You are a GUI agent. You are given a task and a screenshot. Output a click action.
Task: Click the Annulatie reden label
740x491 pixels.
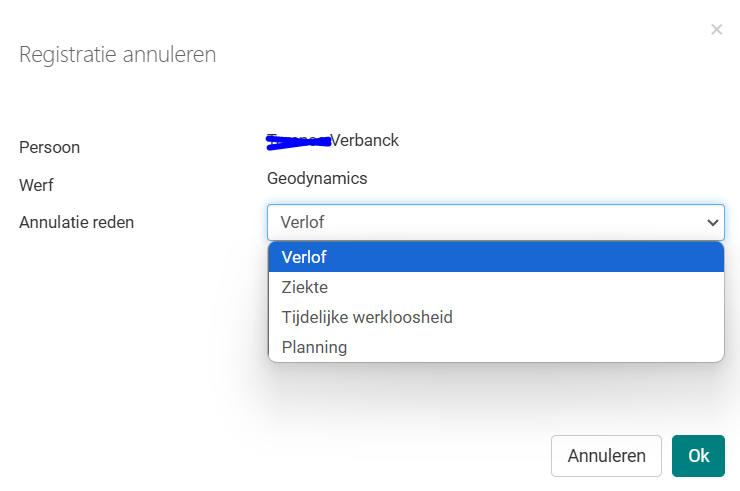click(76, 222)
